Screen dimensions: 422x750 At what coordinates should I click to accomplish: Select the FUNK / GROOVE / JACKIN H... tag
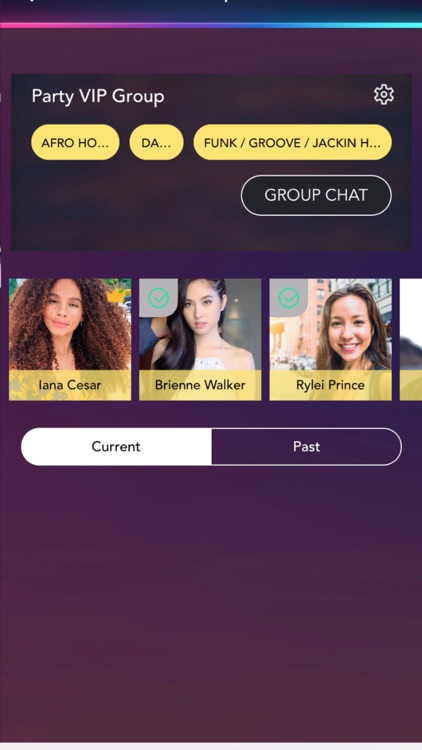point(292,143)
